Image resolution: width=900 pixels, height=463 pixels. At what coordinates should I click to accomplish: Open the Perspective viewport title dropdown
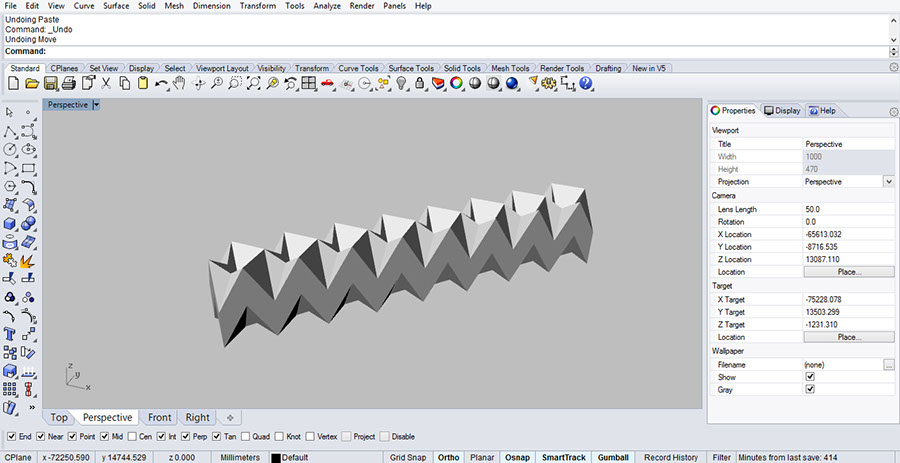[96, 105]
